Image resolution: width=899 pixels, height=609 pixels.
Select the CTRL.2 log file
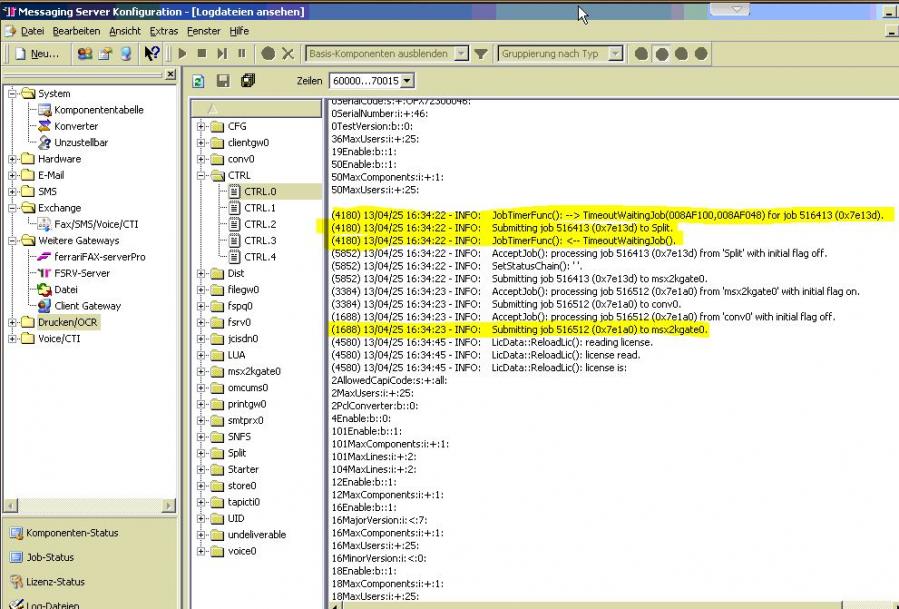(260, 224)
